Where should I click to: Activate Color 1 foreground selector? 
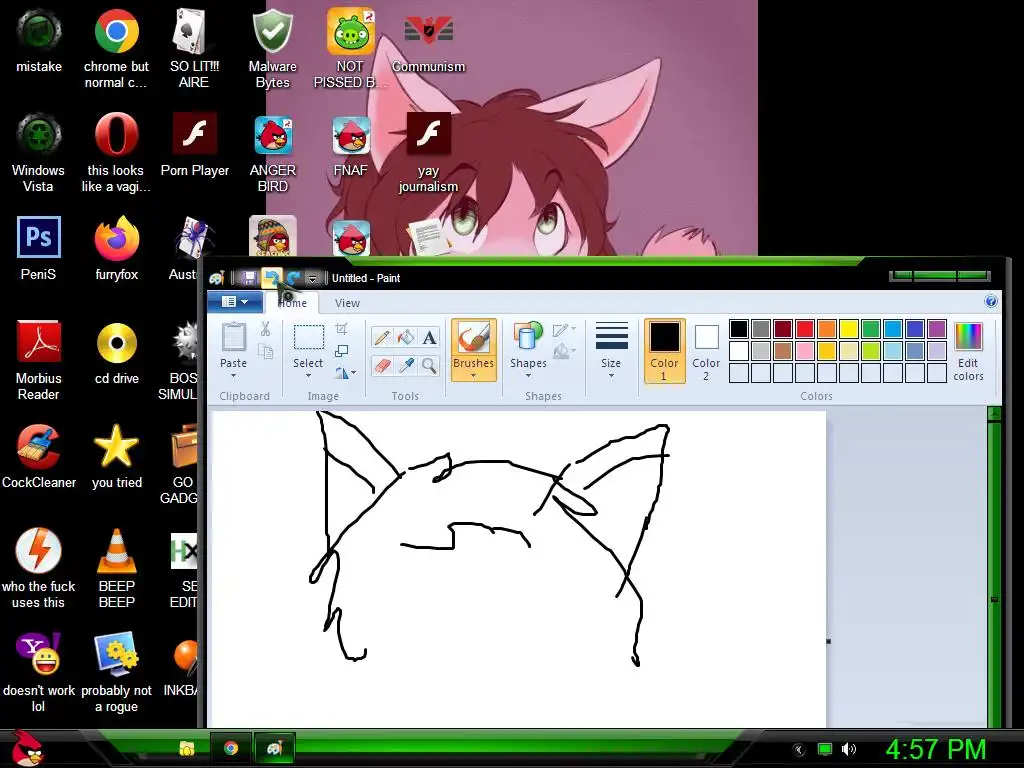pos(664,350)
